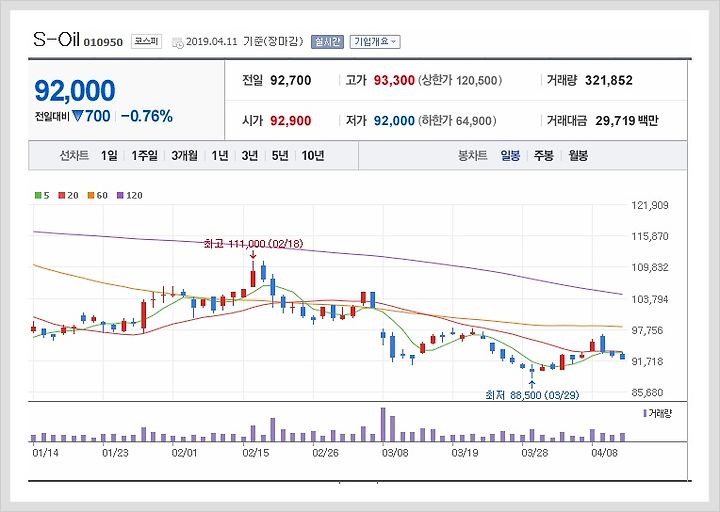720x512 pixels.
Task: Select the 5년 line chart period
Action: 280,156
